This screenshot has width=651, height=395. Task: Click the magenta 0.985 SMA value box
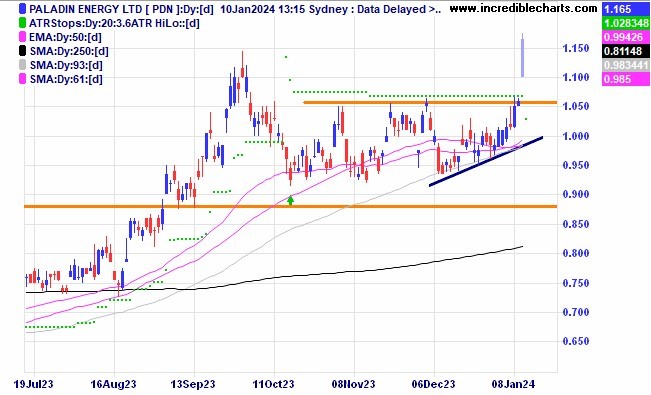click(x=626, y=79)
